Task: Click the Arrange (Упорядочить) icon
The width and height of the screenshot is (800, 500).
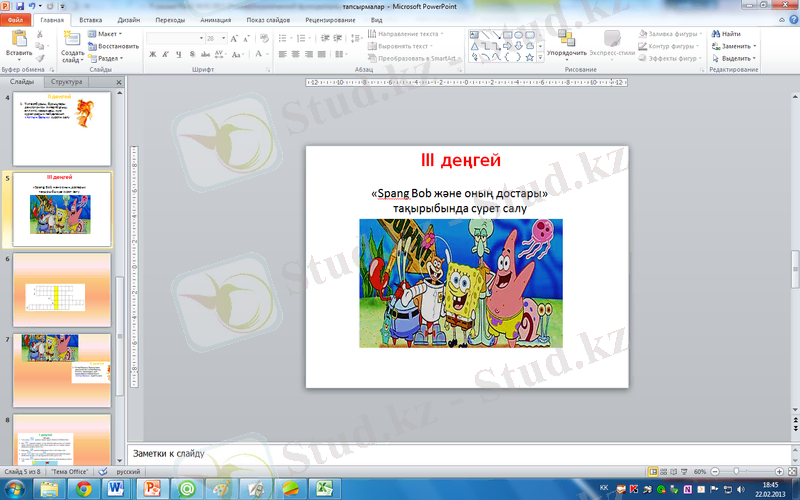Action: click(566, 39)
